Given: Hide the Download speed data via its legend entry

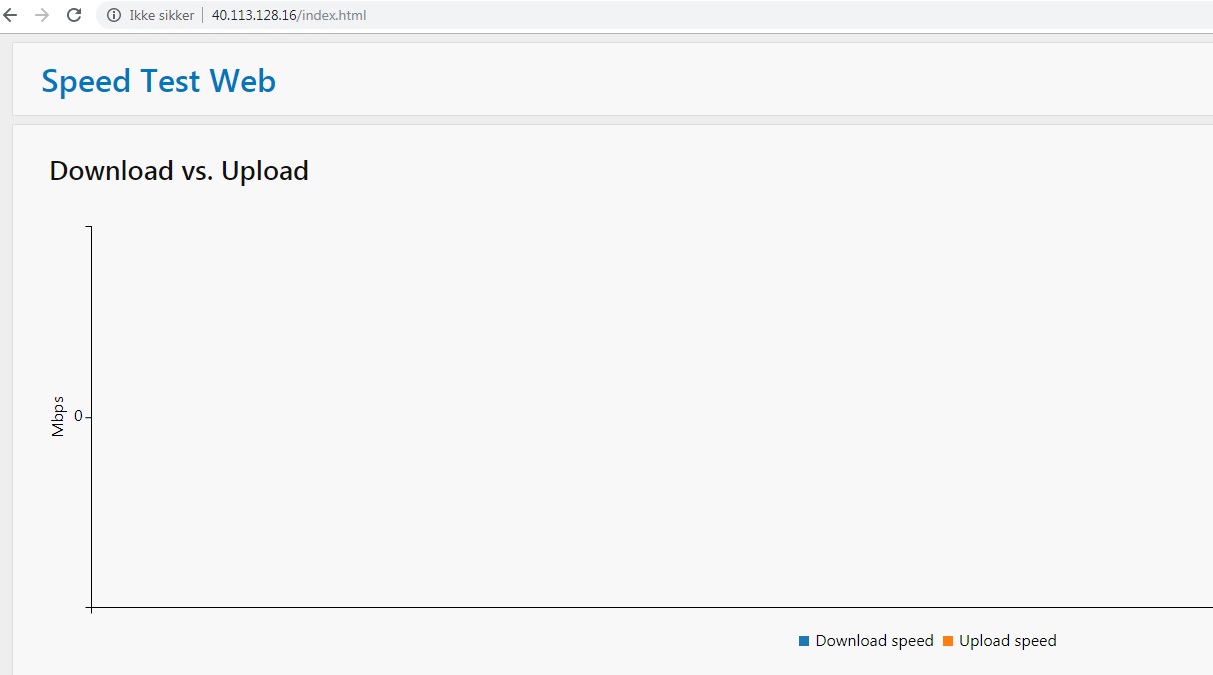Looking at the screenshot, I should (866, 640).
